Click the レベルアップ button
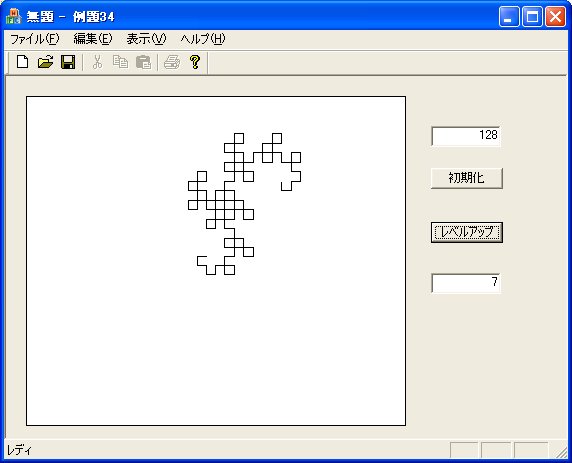This screenshot has width=572, height=463. tap(467, 232)
